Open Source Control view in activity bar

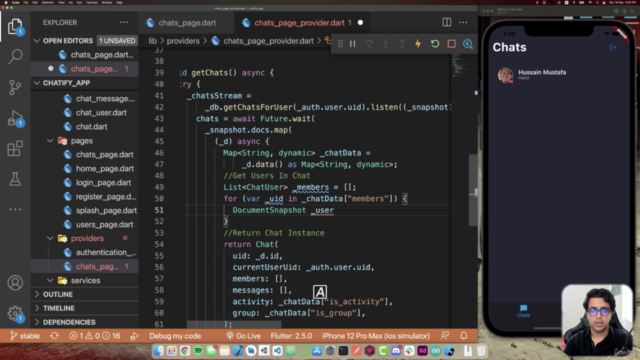click(x=15, y=87)
